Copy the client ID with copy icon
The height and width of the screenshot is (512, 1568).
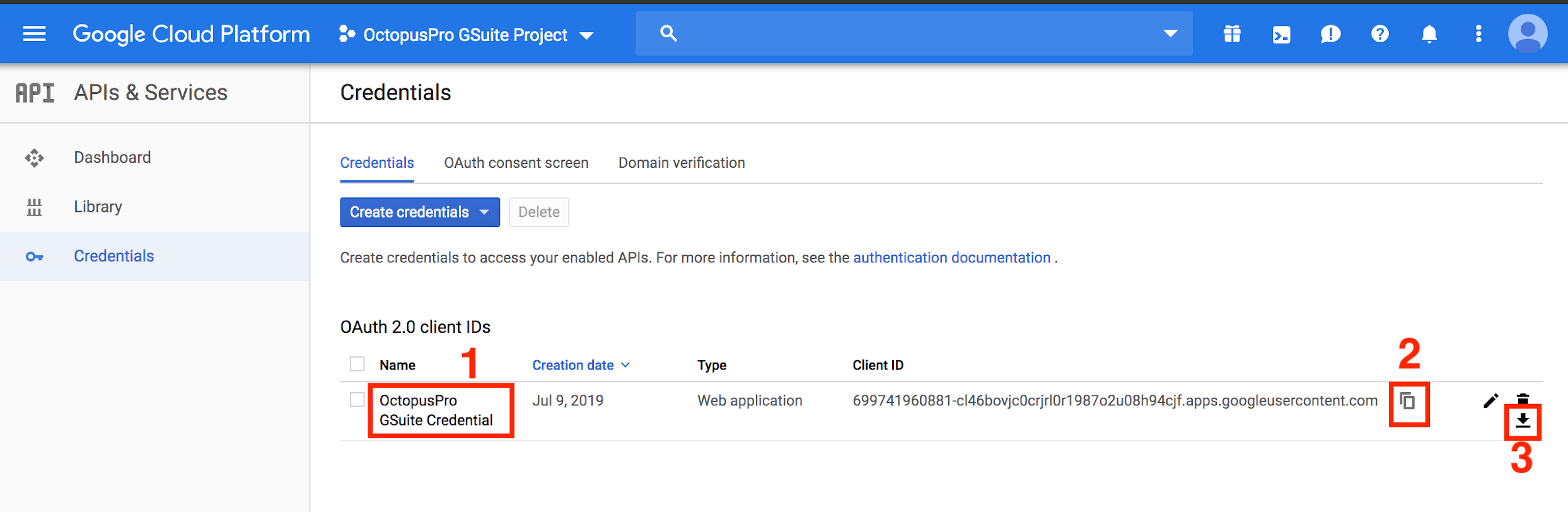pos(1408,401)
